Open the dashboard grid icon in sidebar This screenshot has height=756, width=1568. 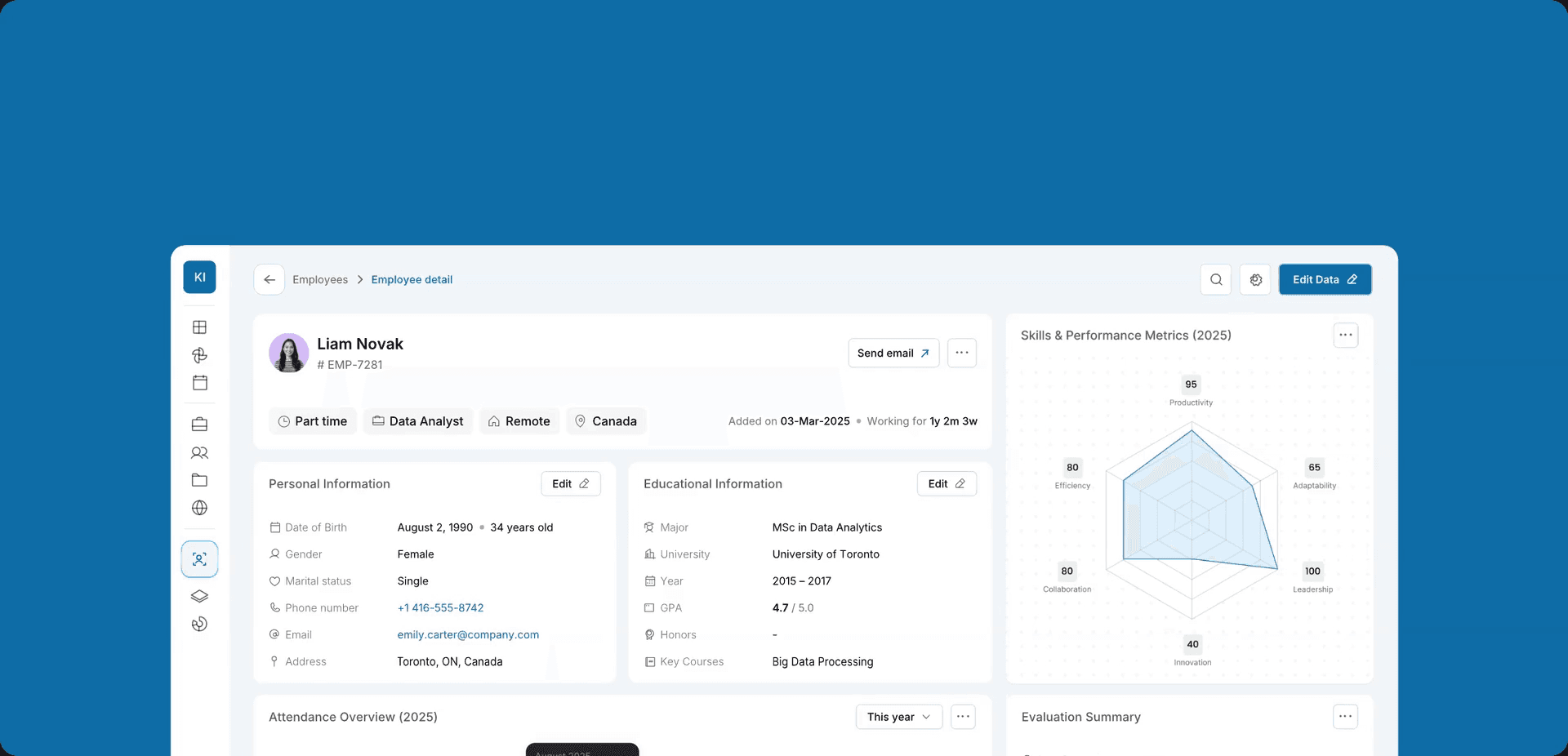click(199, 327)
